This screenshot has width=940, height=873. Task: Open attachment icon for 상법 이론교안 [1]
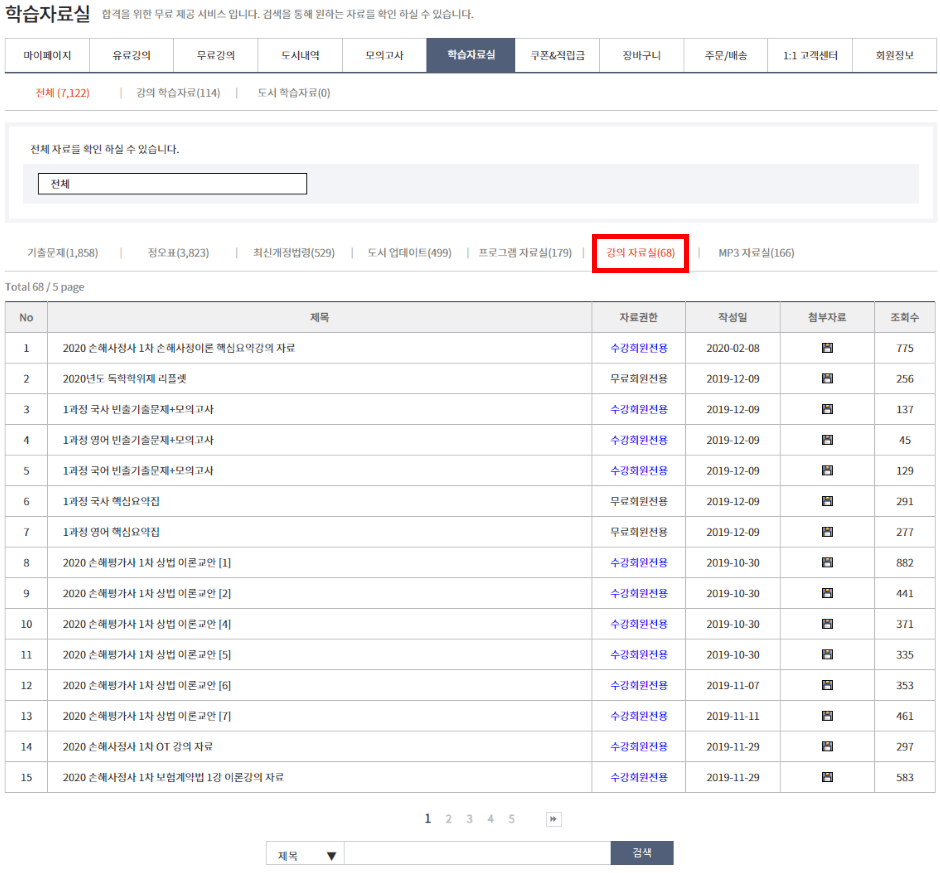[x=827, y=562]
